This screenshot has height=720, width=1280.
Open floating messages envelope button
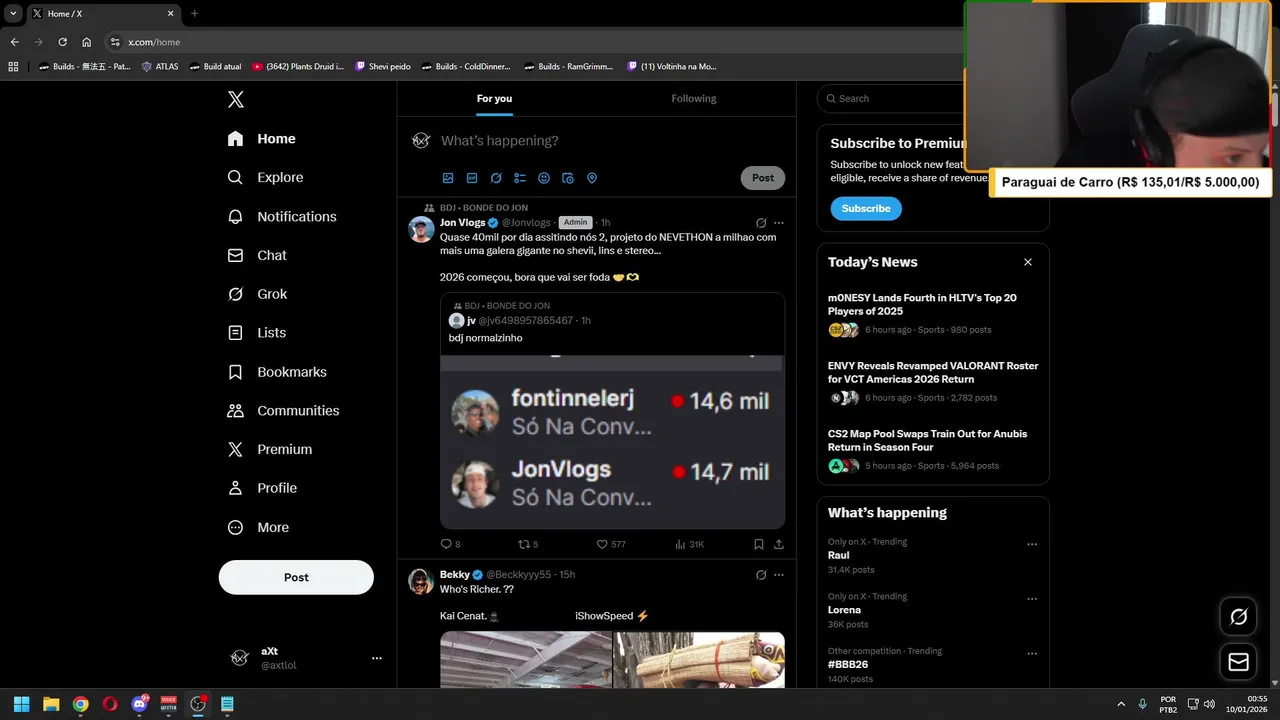point(1238,662)
